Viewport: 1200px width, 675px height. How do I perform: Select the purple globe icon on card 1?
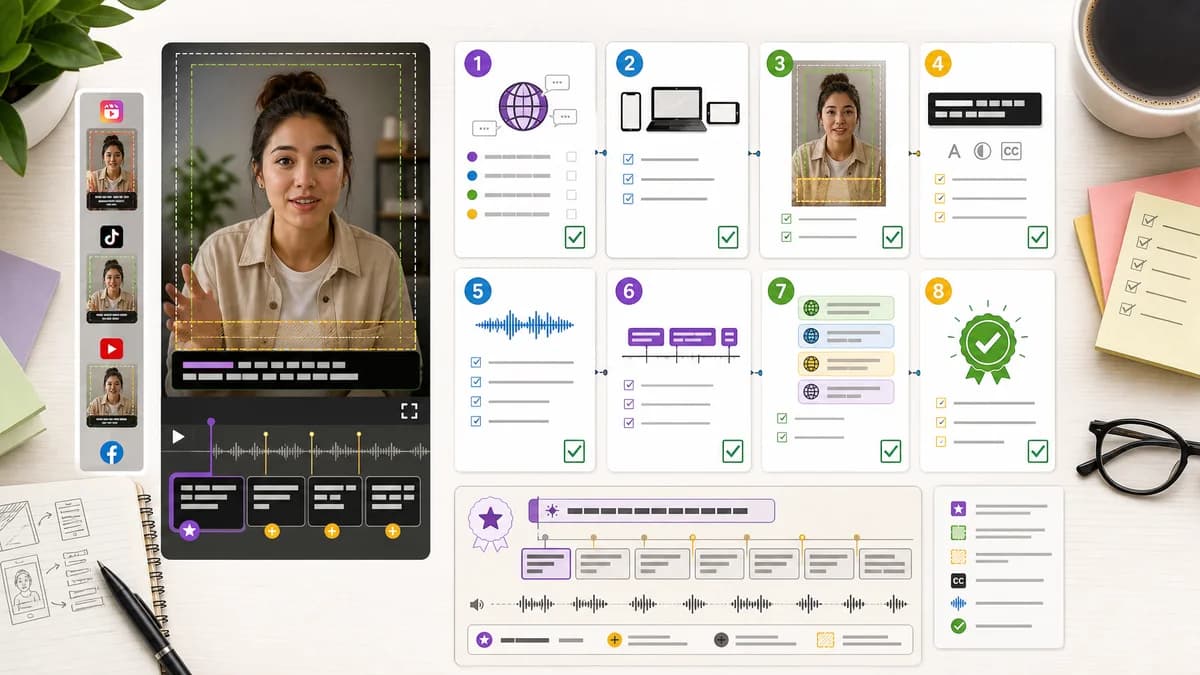click(x=523, y=107)
